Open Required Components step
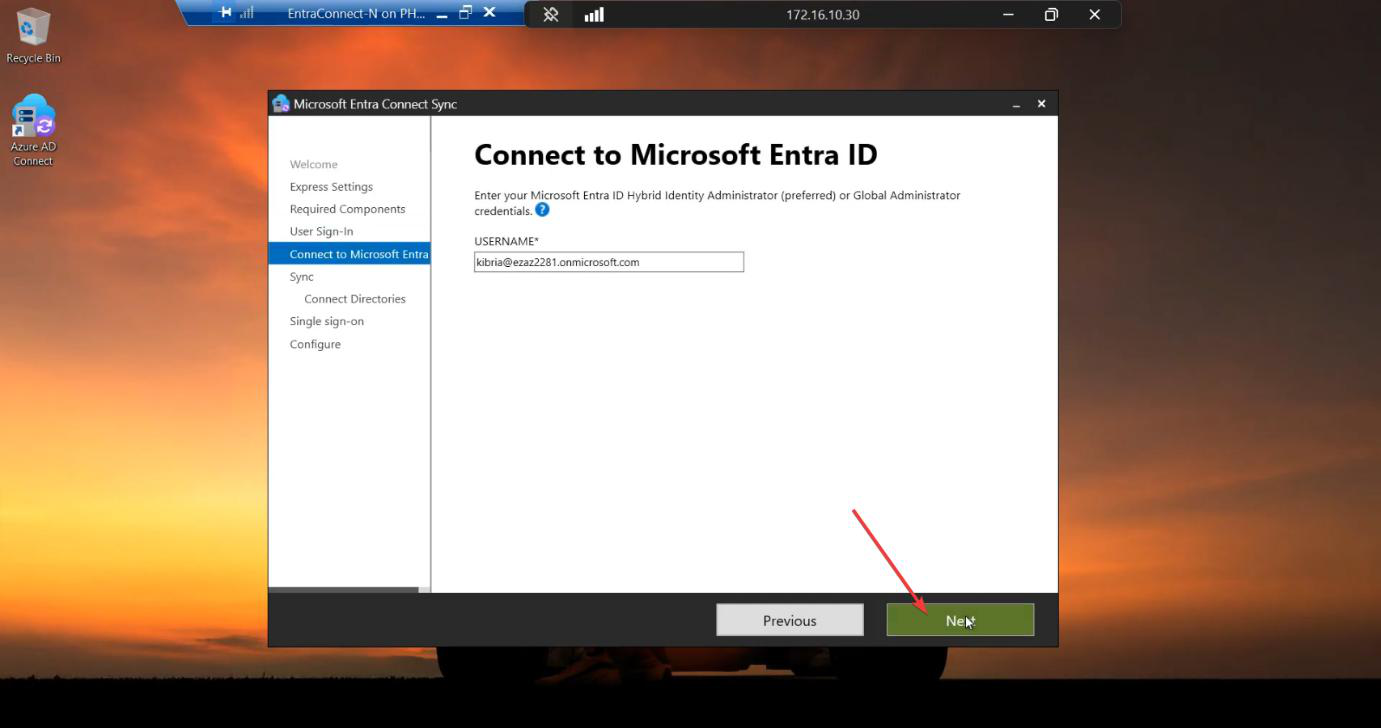 pos(347,209)
